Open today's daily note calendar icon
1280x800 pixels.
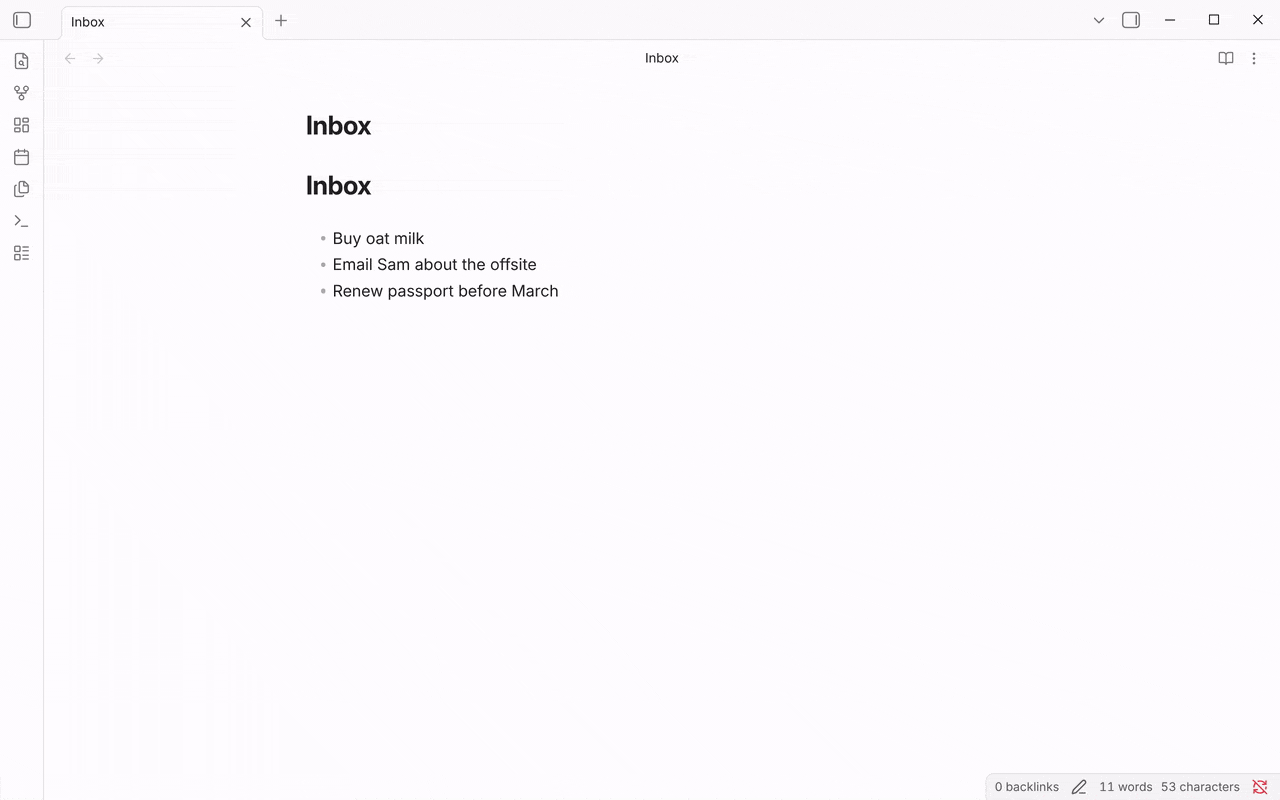21,157
